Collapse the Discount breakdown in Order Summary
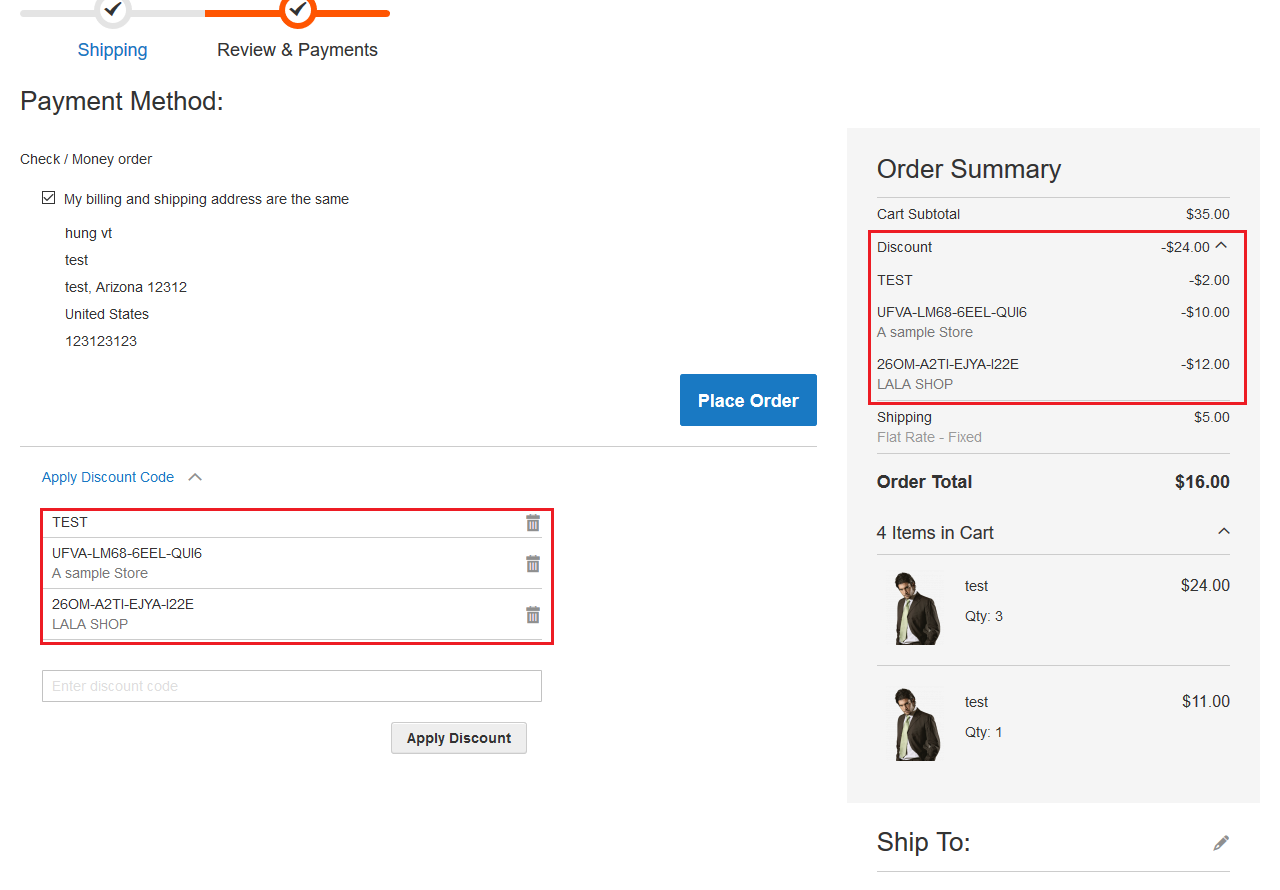Image resolution: width=1280 pixels, height=890 pixels. click(x=1222, y=245)
